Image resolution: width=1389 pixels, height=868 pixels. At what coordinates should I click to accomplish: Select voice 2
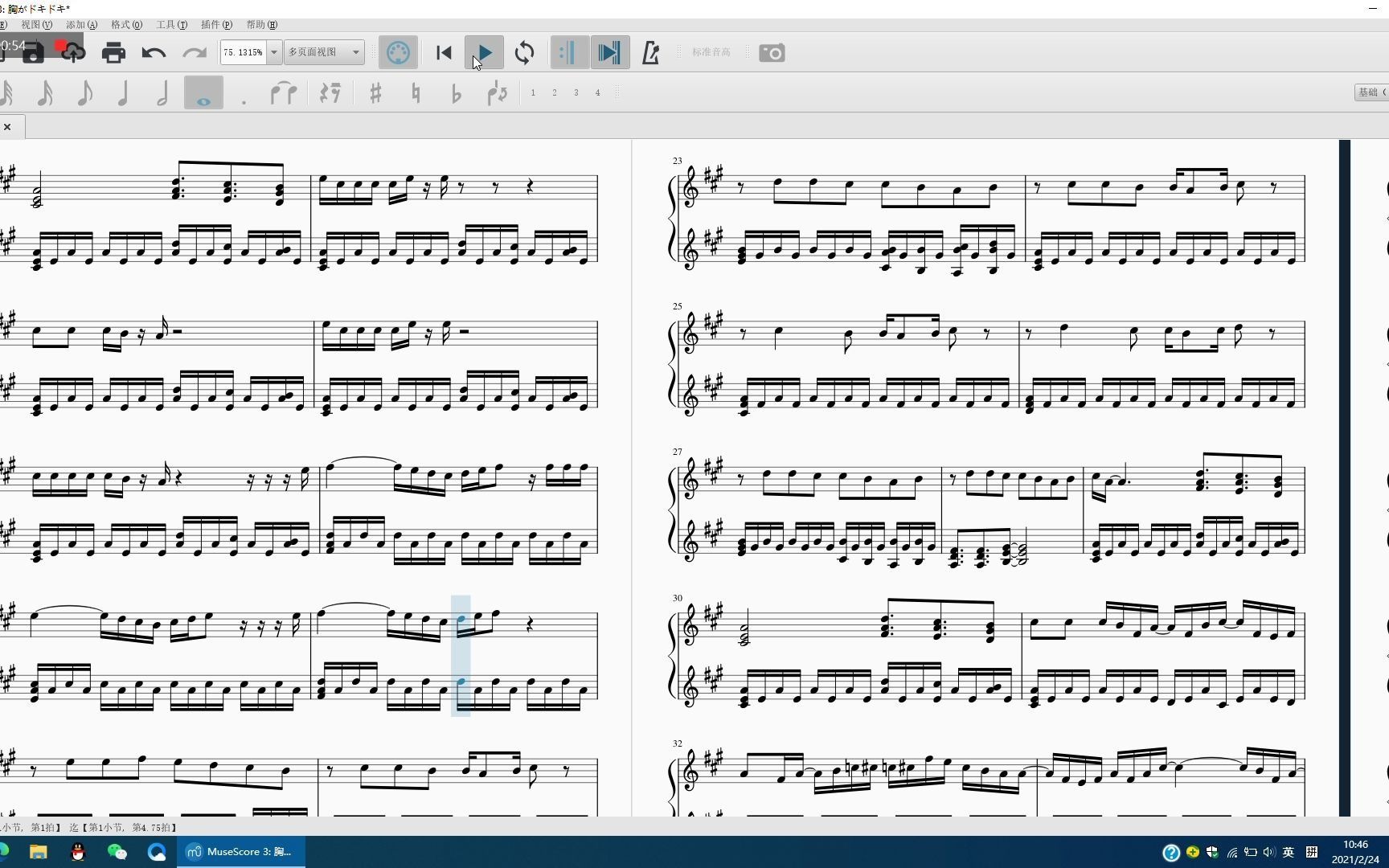555,93
